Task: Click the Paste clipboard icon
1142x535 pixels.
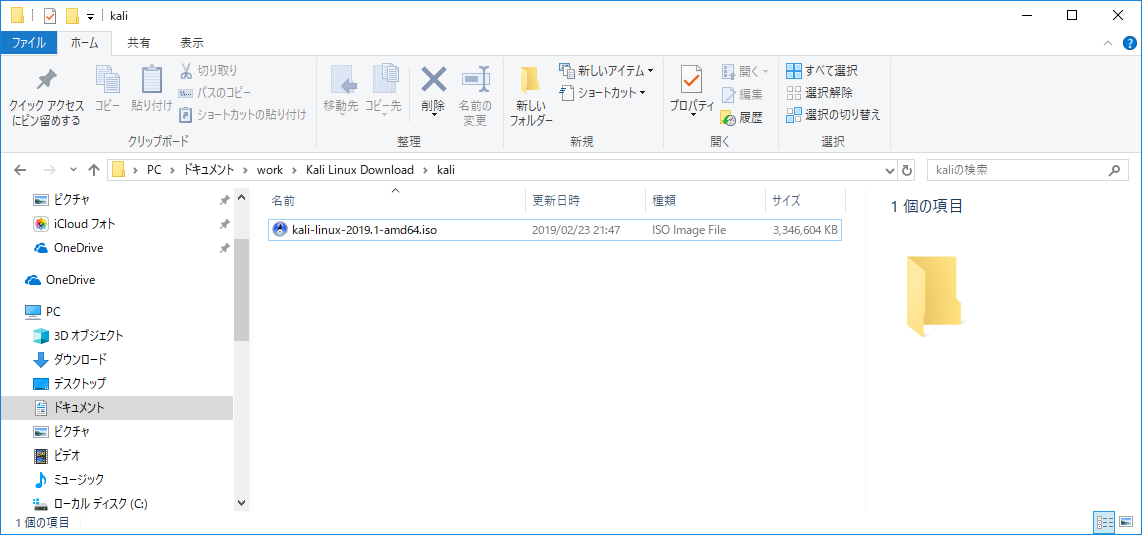Action: point(151,79)
